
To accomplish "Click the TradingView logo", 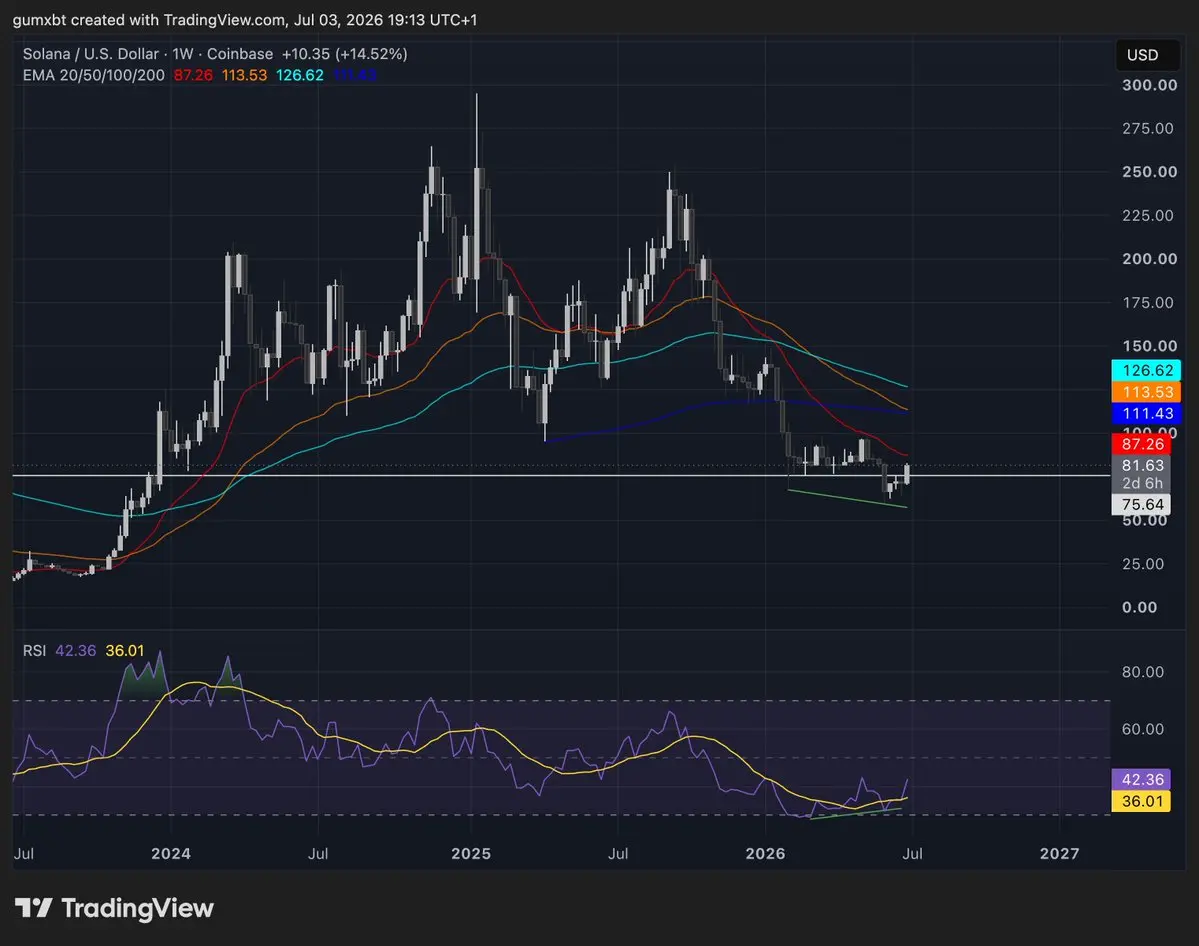I will pyautogui.click(x=115, y=908).
